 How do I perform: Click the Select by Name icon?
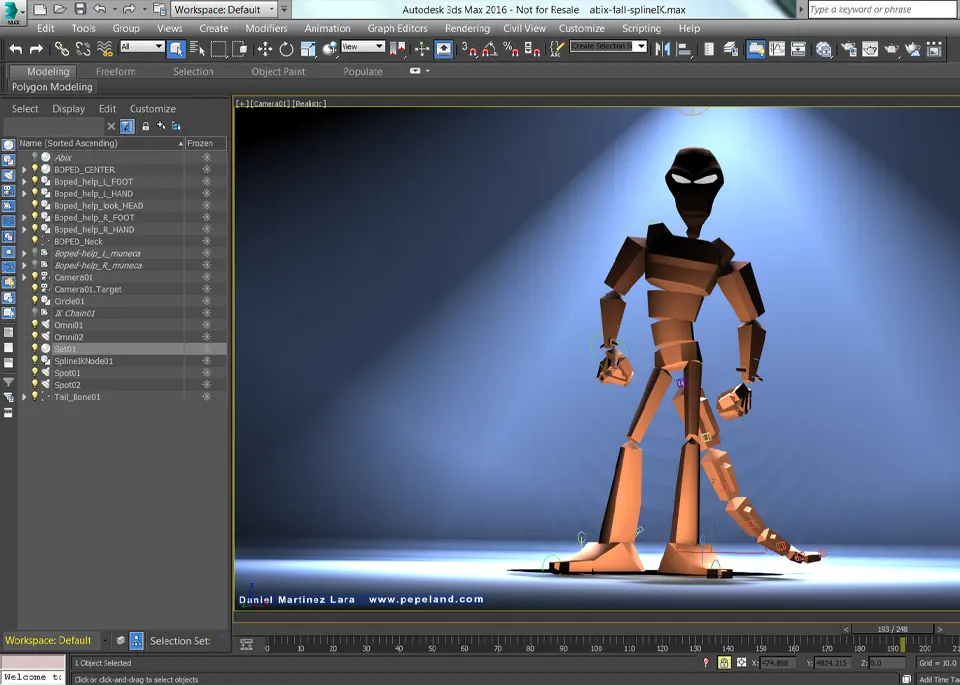(197, 48)
